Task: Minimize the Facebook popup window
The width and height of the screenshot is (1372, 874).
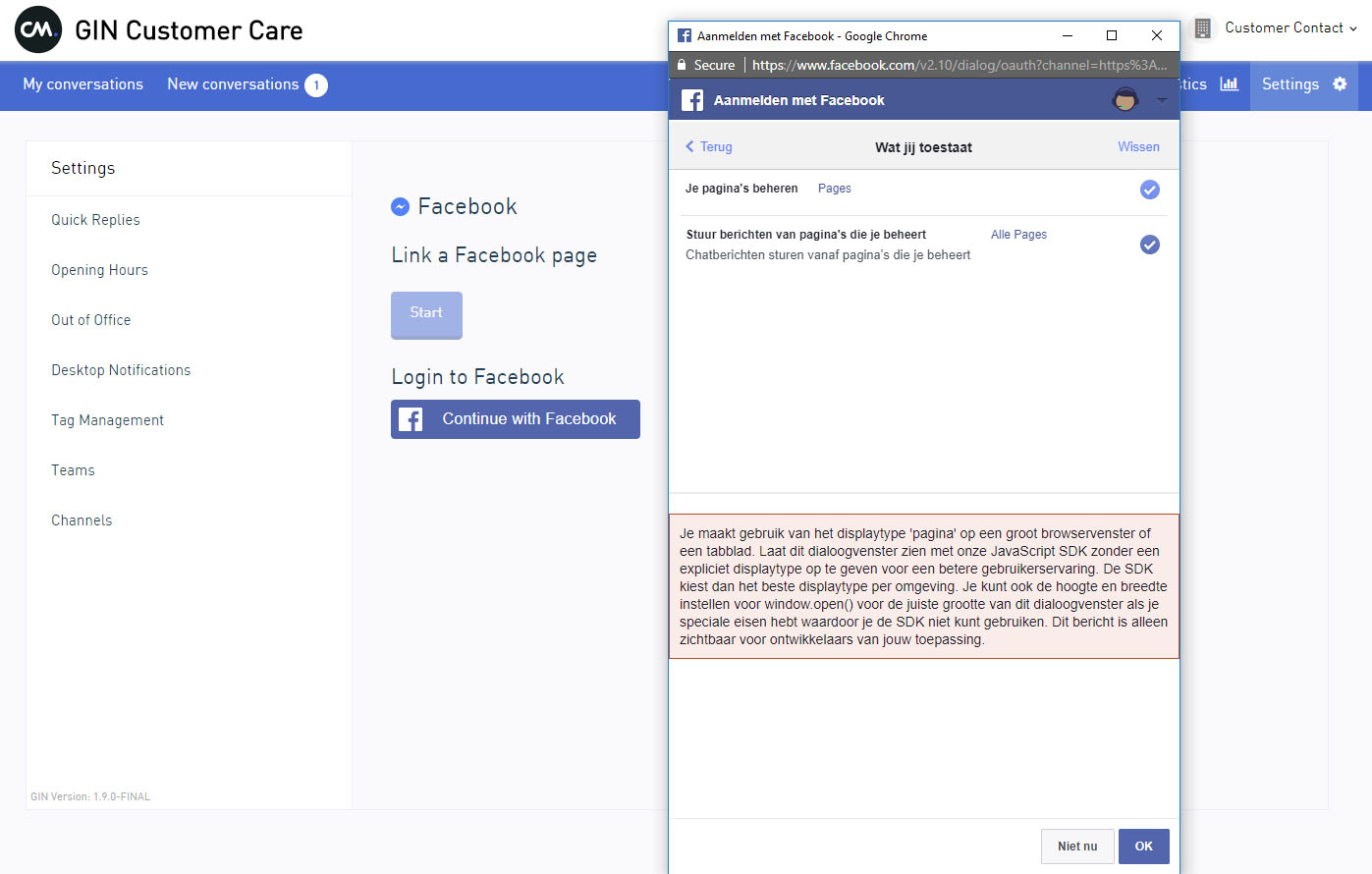Action: (1068, 35)
